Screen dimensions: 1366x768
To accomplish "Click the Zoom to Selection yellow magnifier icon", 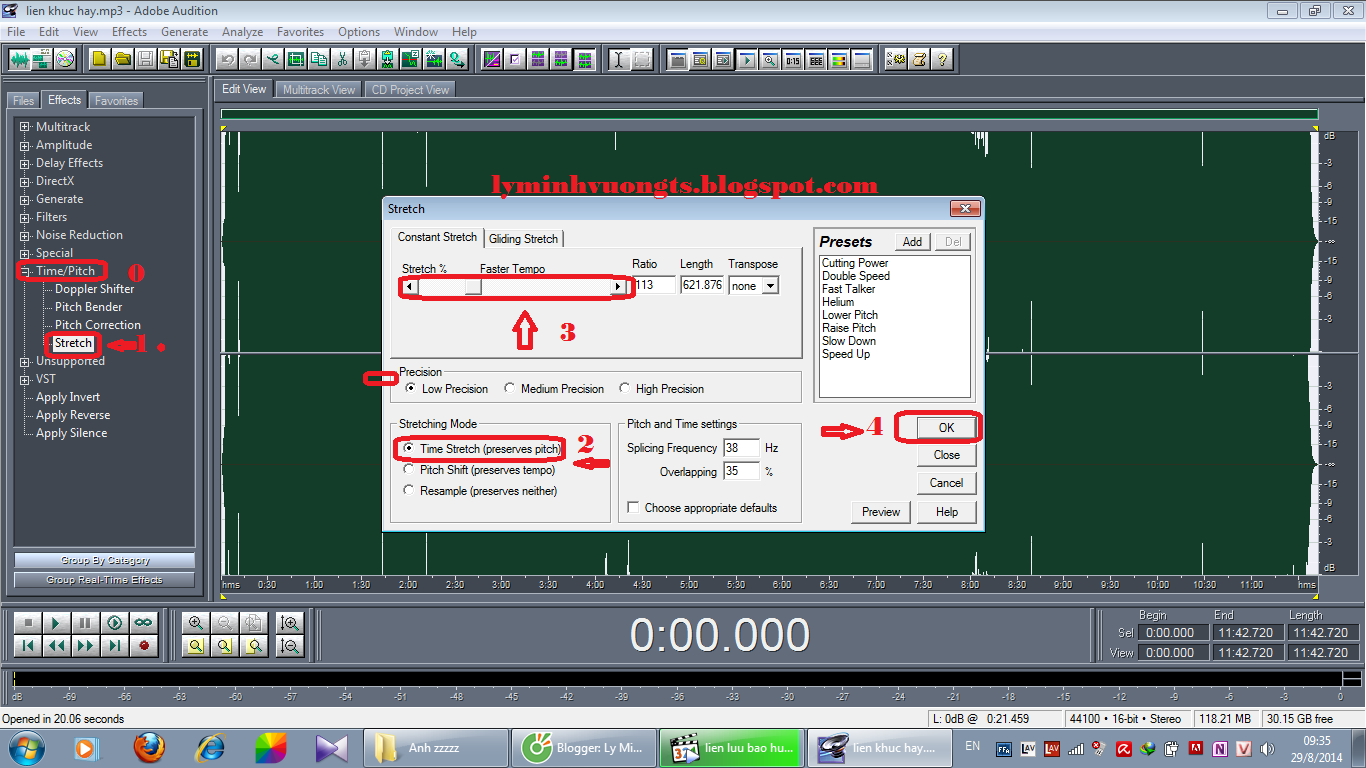I will click(196, 646).
